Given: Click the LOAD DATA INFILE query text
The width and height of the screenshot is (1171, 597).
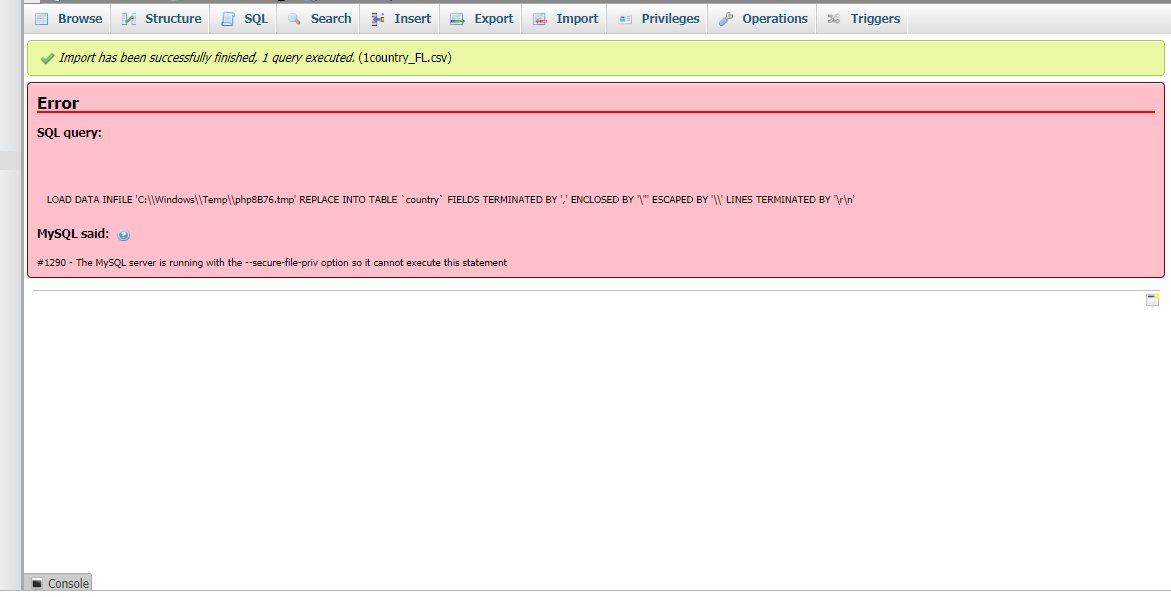Looking at the screenshot, I should tap(450, 199).
